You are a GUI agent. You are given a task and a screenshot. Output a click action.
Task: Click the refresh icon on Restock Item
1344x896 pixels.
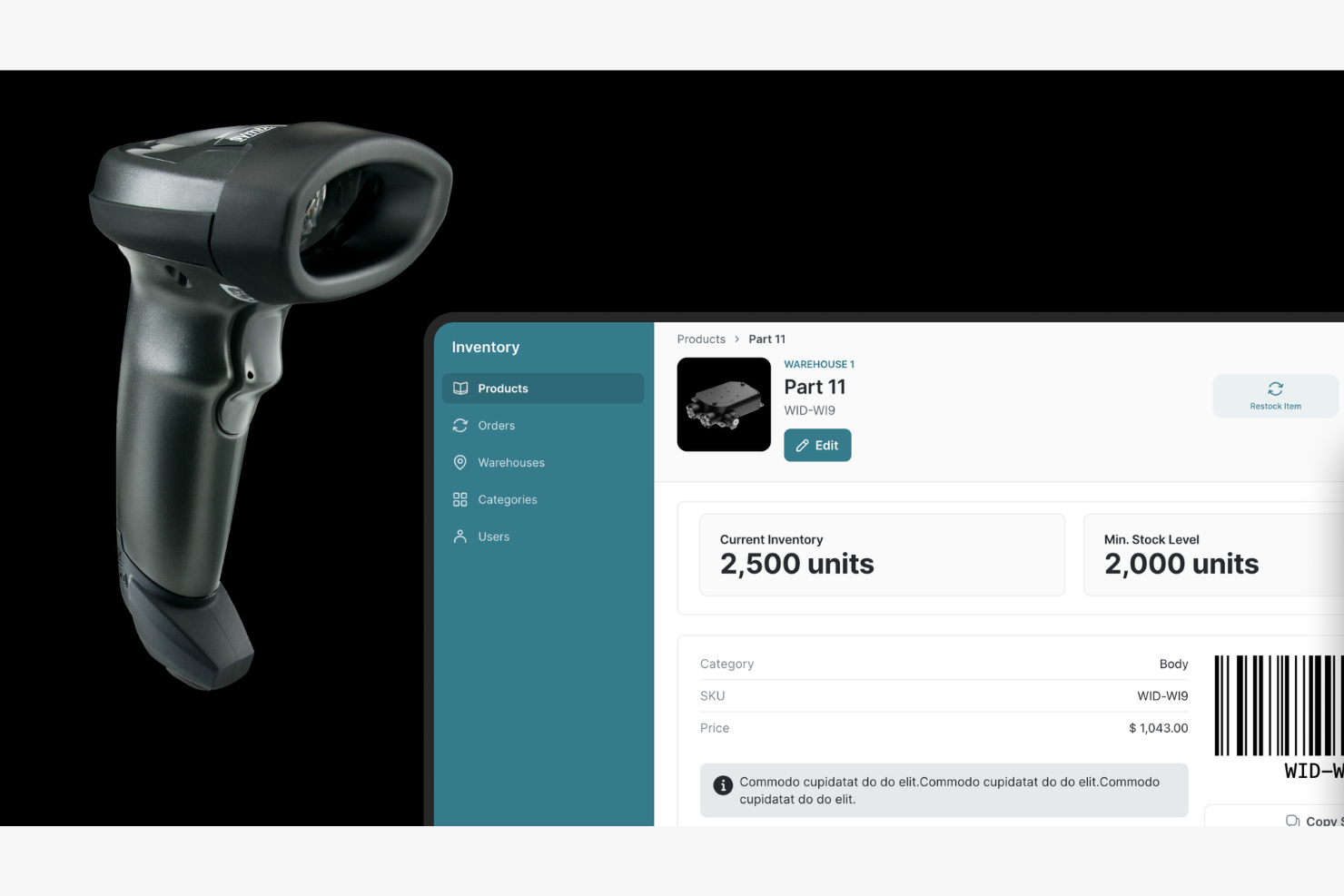(x=1275, y=388)
